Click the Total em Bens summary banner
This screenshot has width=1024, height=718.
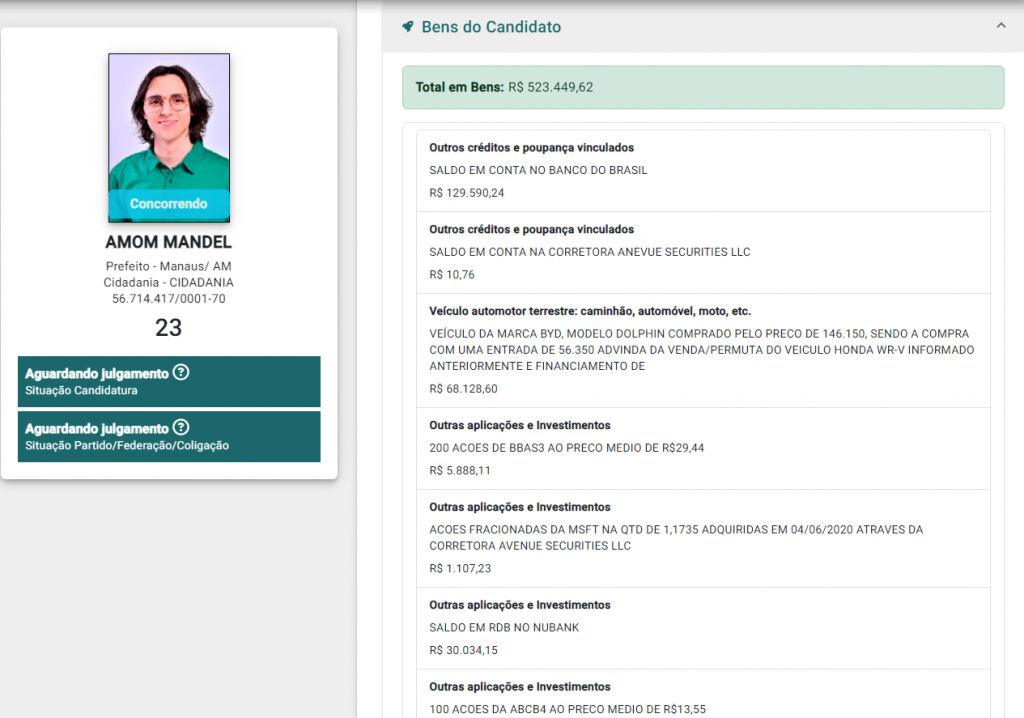pos(702,87)
